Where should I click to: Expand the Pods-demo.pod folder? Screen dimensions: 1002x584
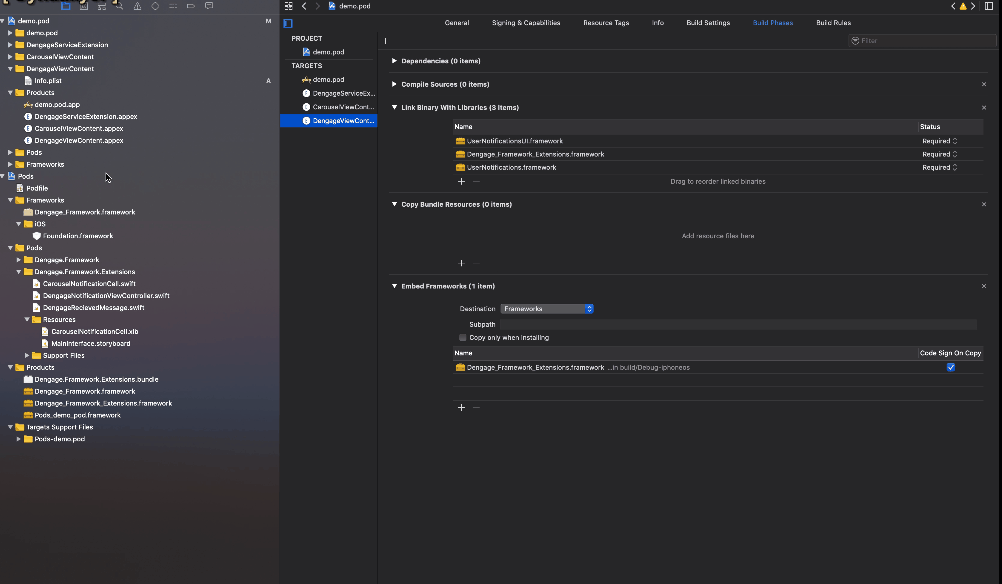click(19, 440)
